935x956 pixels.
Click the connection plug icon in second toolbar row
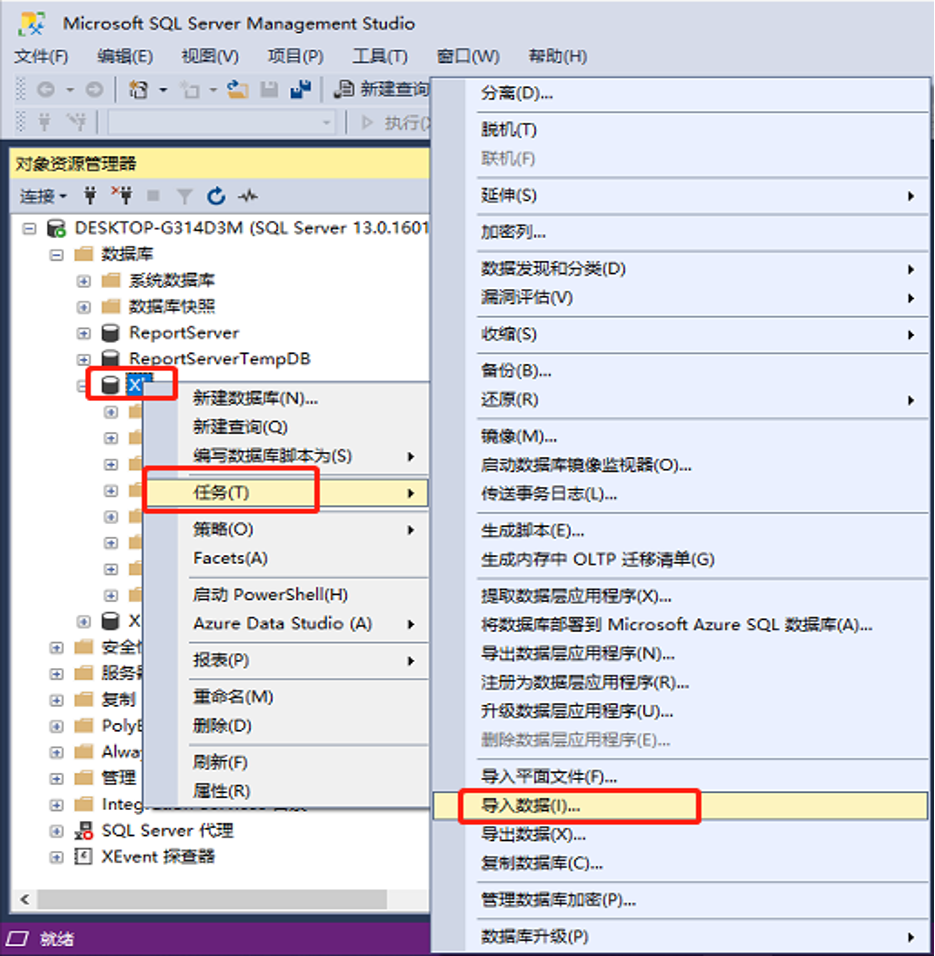click(44, 122)
